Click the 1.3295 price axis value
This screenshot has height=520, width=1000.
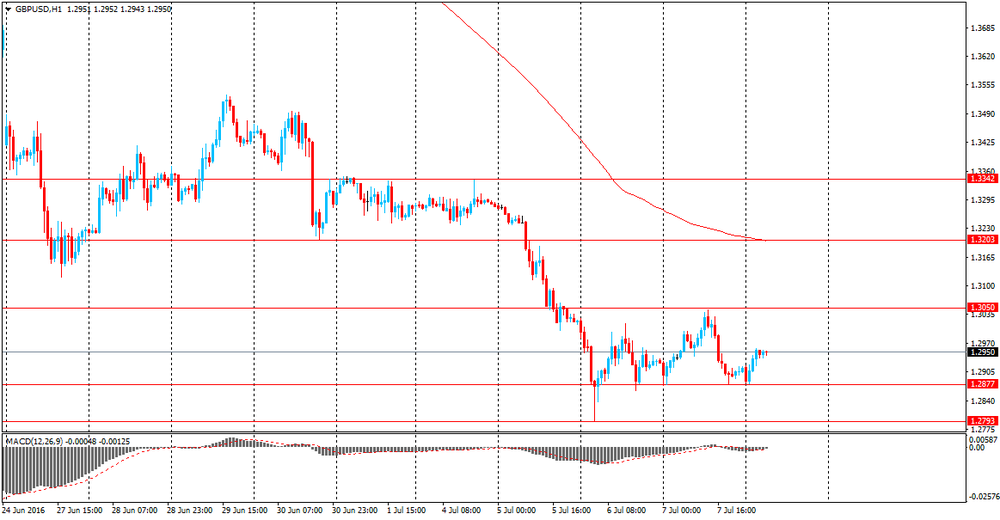pos(983,200)
